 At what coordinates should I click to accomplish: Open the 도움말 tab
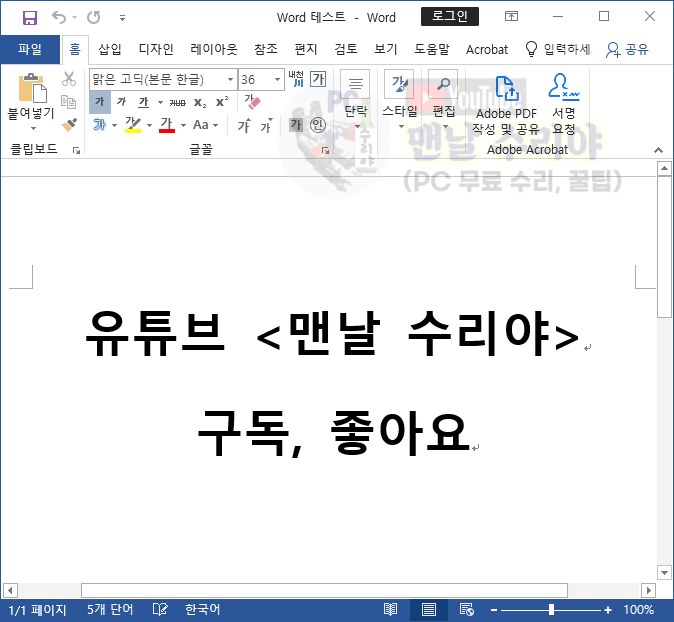[x=432, y=49]
